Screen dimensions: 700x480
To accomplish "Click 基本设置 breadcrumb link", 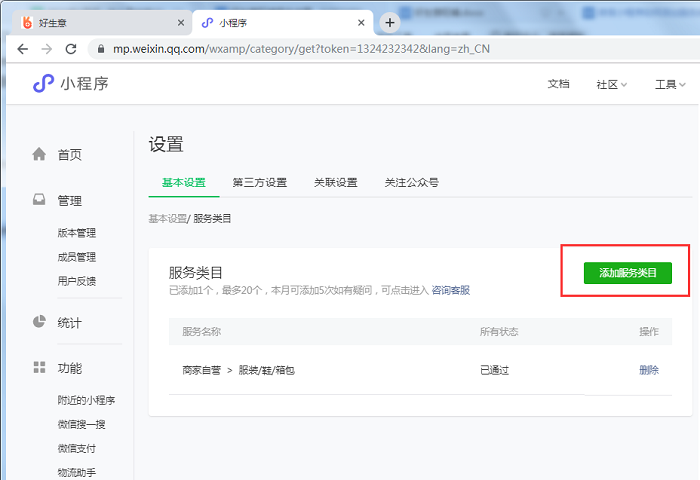I will tap(167, 218).
